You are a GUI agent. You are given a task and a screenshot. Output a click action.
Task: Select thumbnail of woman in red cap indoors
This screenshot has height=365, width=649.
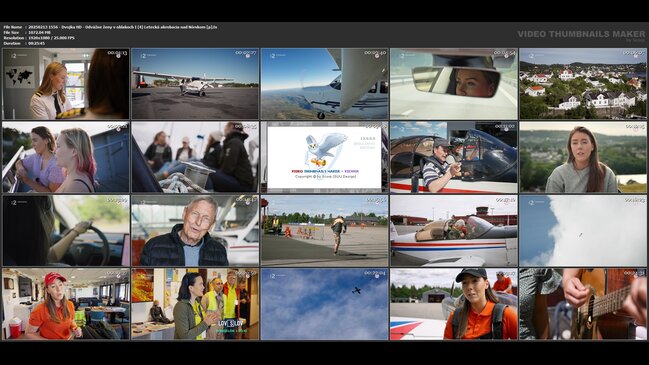tap(66, 304)
